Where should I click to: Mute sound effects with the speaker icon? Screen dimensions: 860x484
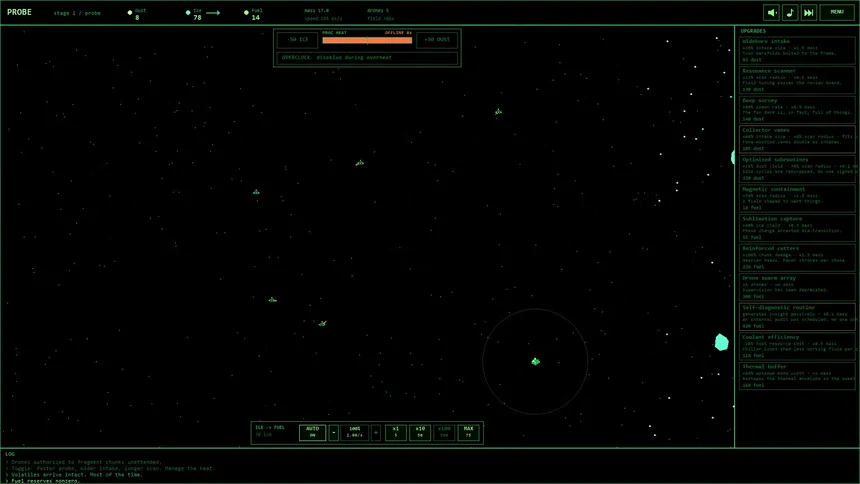771,13
